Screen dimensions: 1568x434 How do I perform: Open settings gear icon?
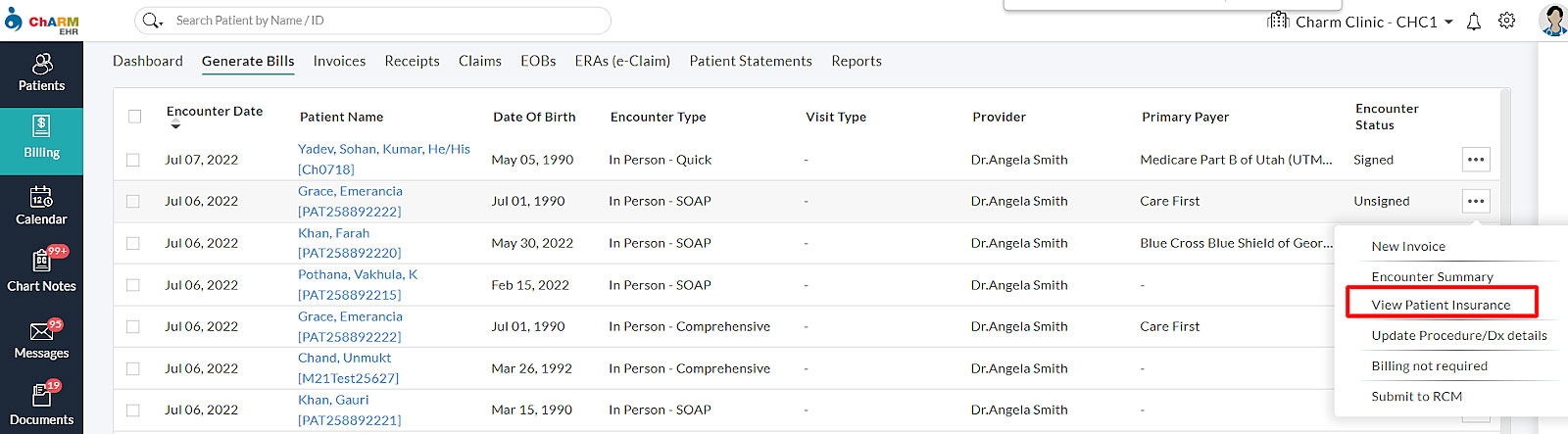(x=1506, y=21)
